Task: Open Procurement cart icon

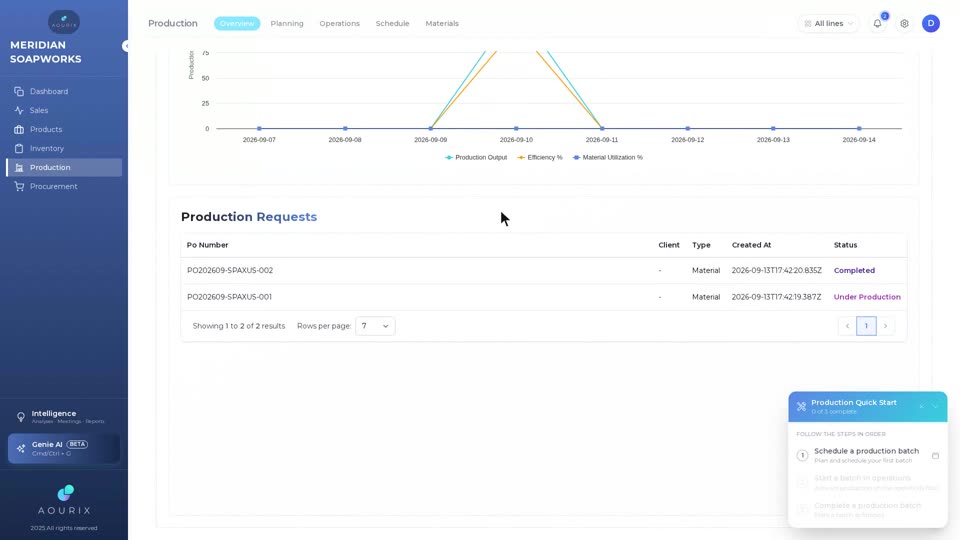Action: [19, 186]
